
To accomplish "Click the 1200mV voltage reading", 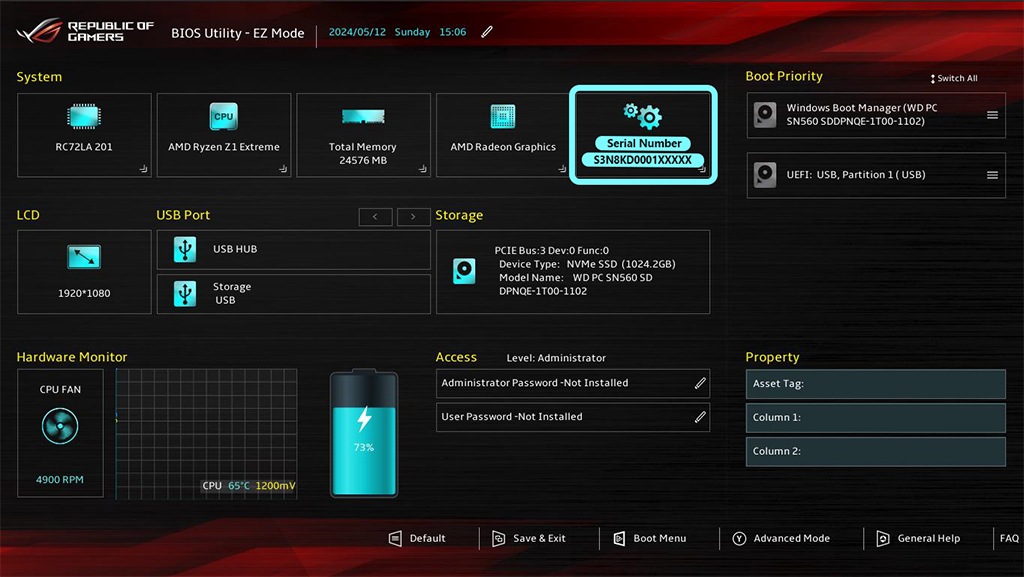I will coord(275,486).
